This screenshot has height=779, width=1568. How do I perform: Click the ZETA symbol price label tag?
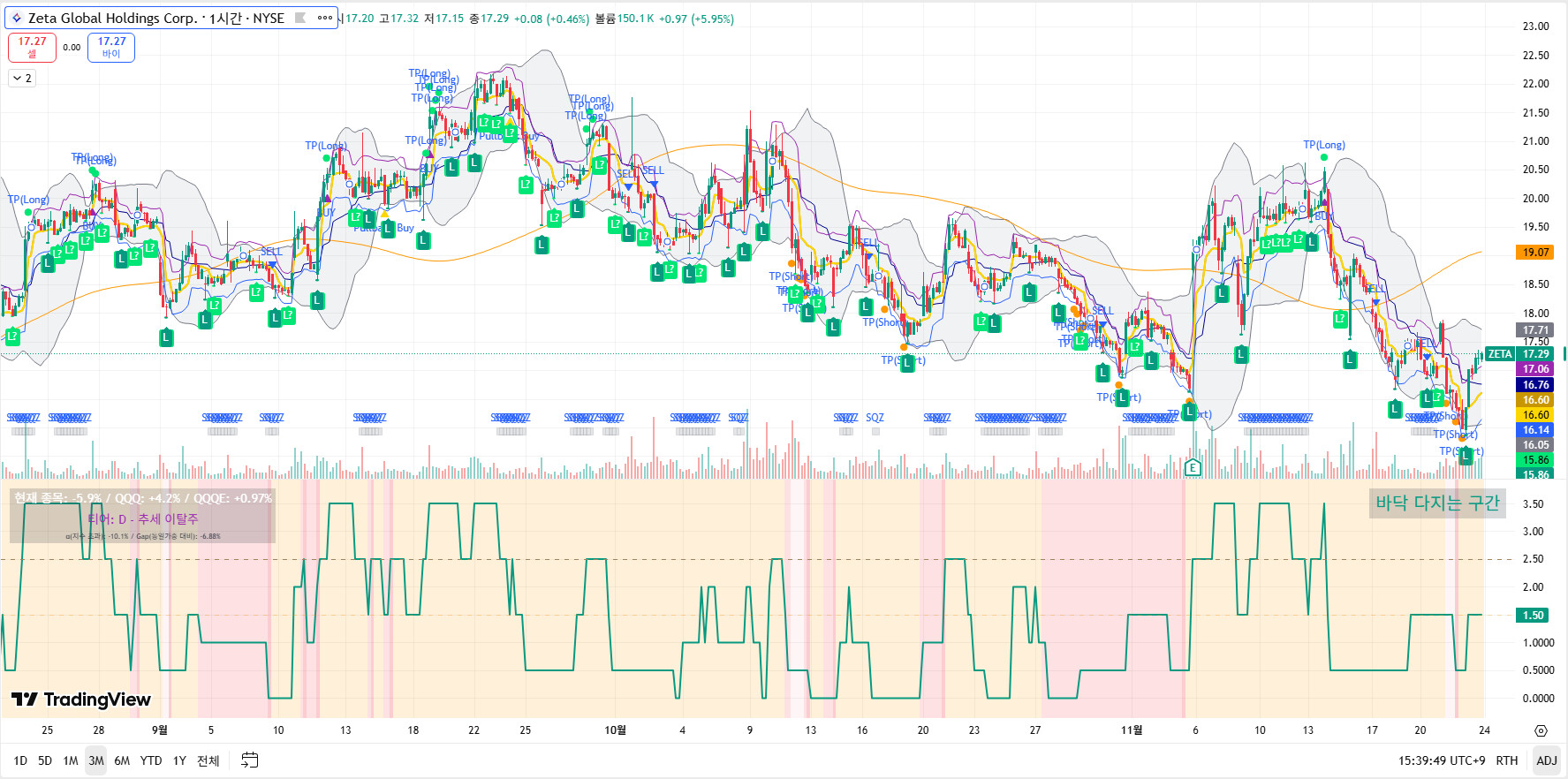[1499, 354]
